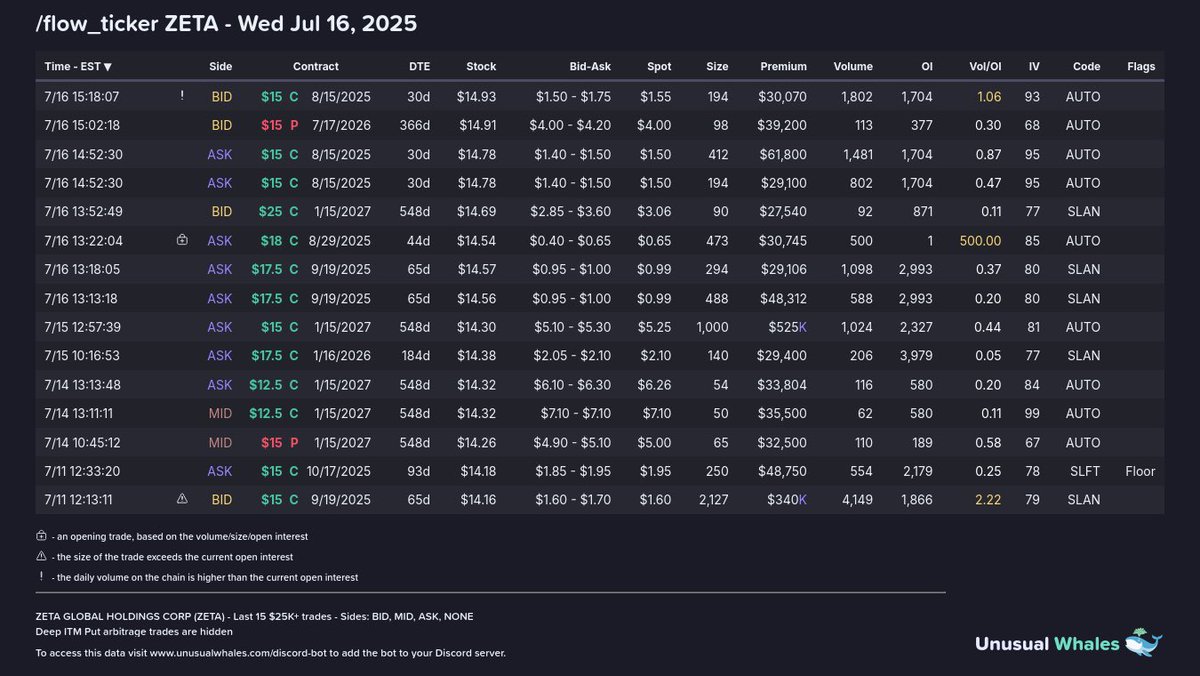Click the Flags column header
Viewport: 1200px width, 676px height.
point(1140,67)
